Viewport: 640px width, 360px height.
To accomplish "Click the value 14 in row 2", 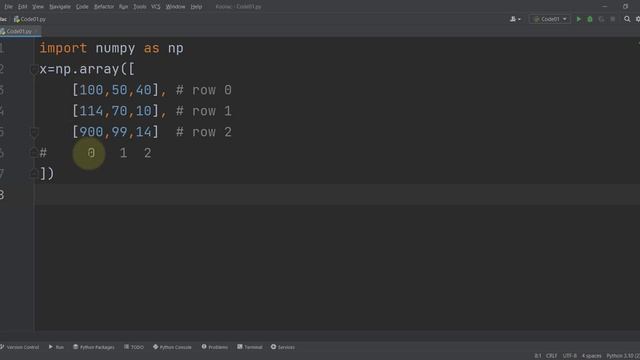I will (143, 132).
